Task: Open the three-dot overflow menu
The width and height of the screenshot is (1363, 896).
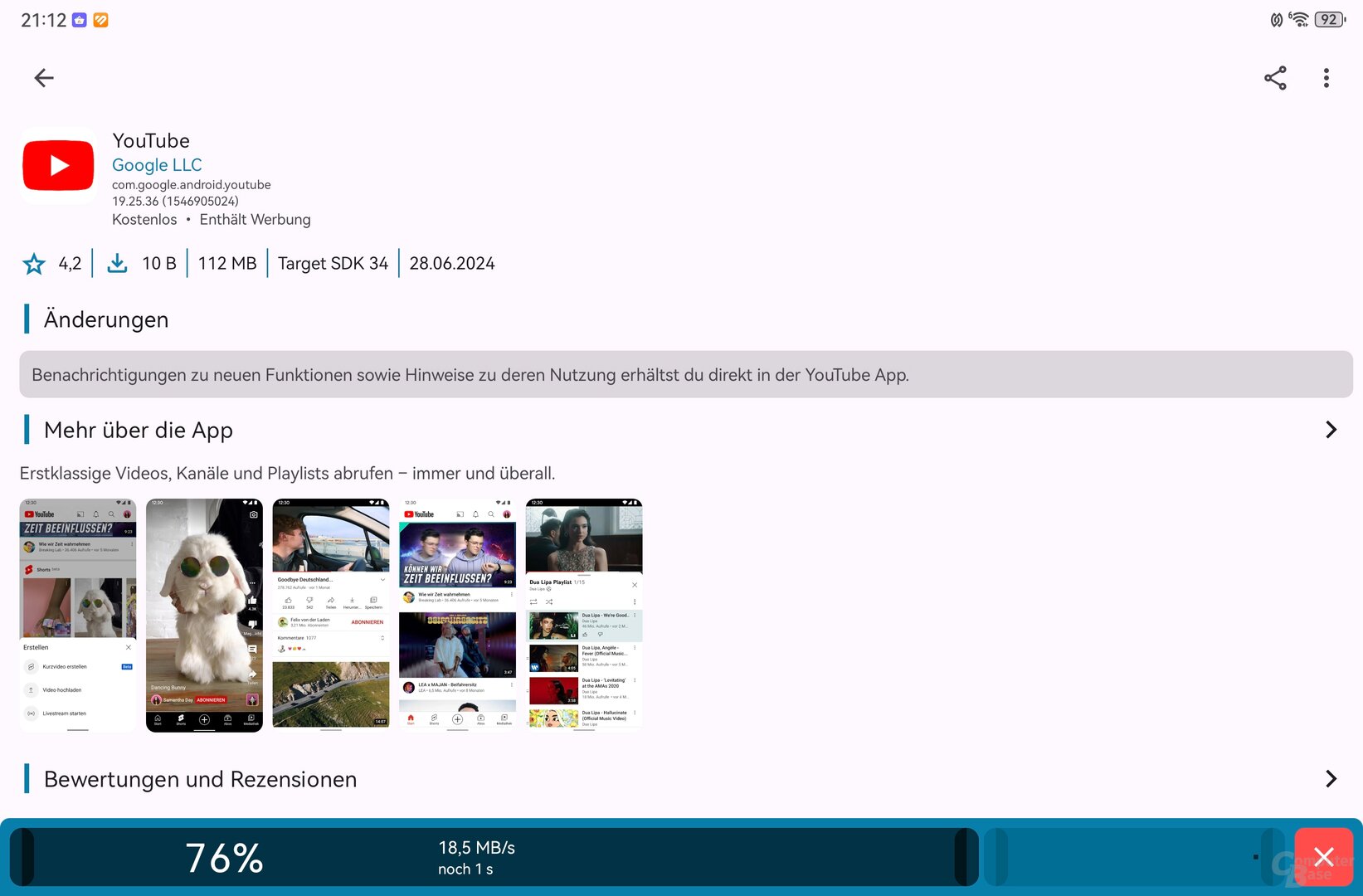Action: click(1326, 78)
